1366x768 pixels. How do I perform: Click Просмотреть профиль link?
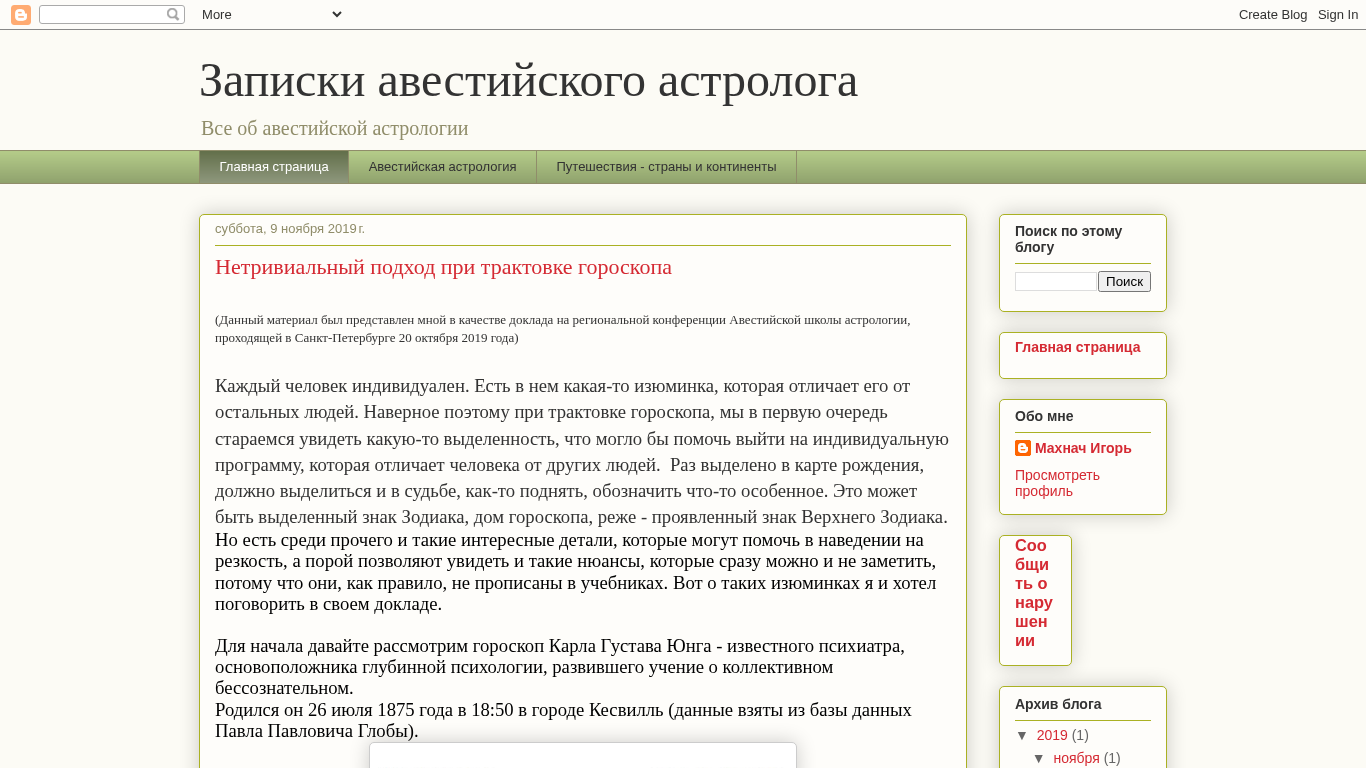pos(1057,483)
